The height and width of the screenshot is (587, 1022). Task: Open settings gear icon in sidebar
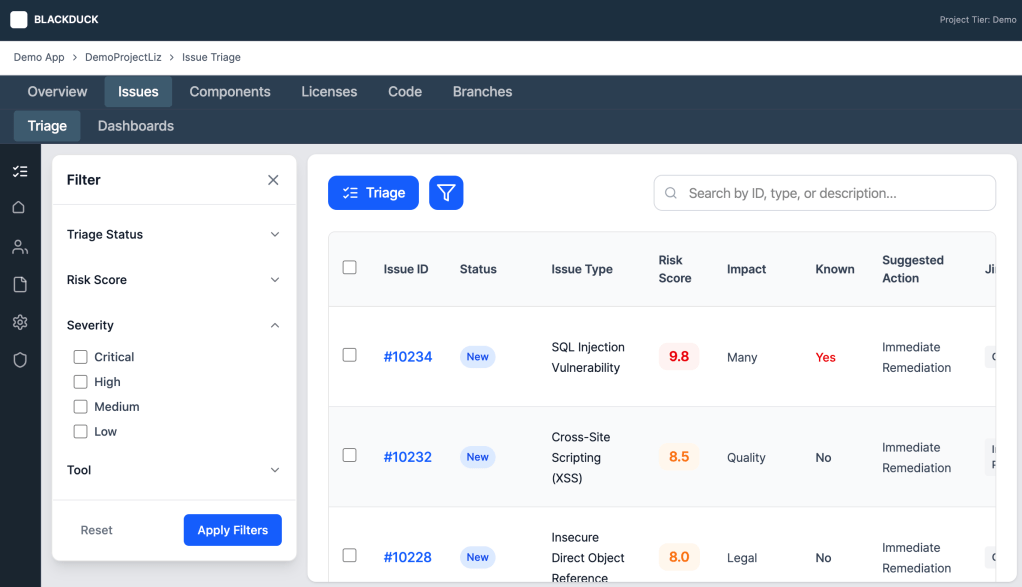(20, 322)
